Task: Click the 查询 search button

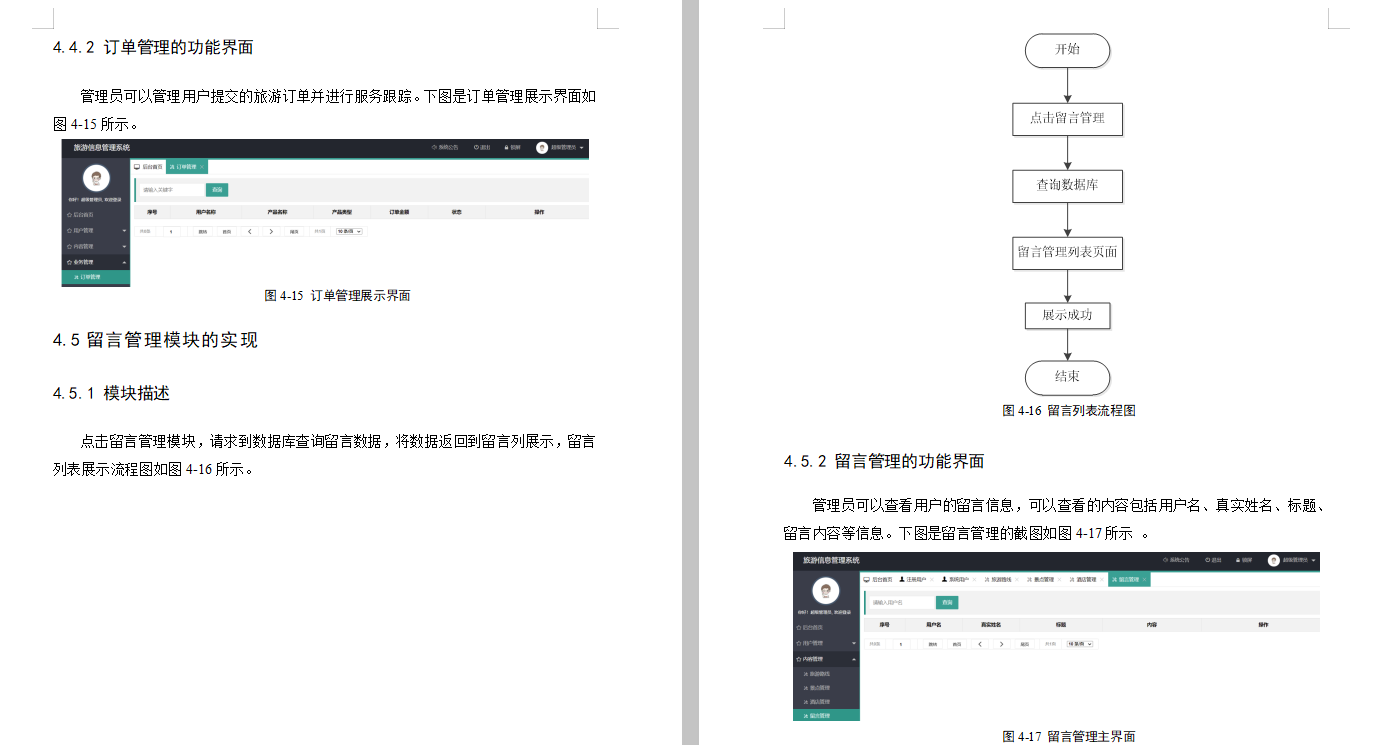Action: pos(948,602)
